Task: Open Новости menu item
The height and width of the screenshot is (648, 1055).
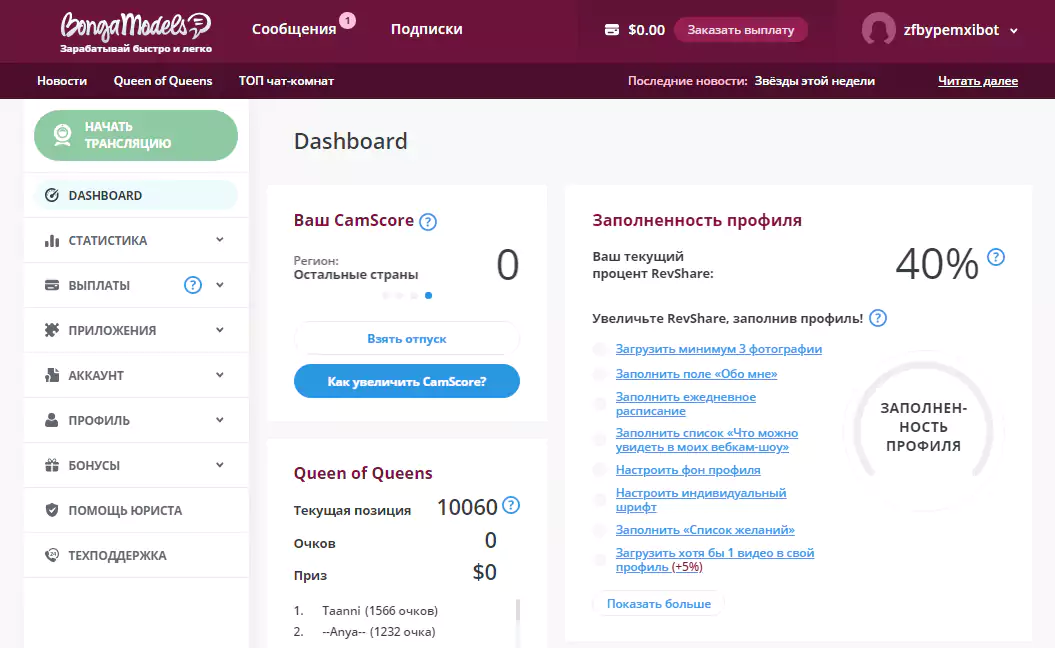Action: pyautogui.click(x=62, y=81)
